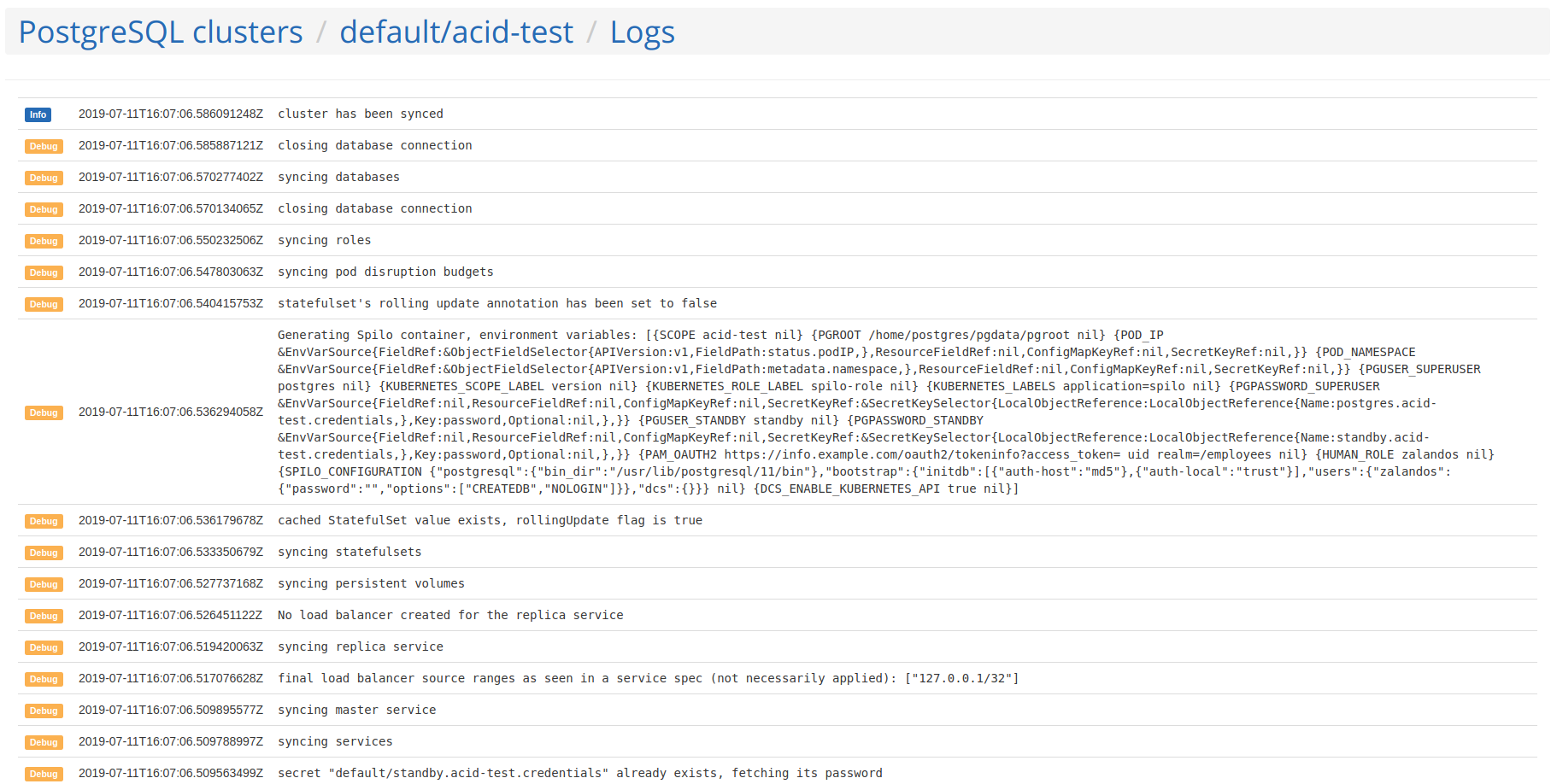1551x784 pixels.
Task: Click the 'cached StatefulSet value exists' message
Action: click(490, 520)
